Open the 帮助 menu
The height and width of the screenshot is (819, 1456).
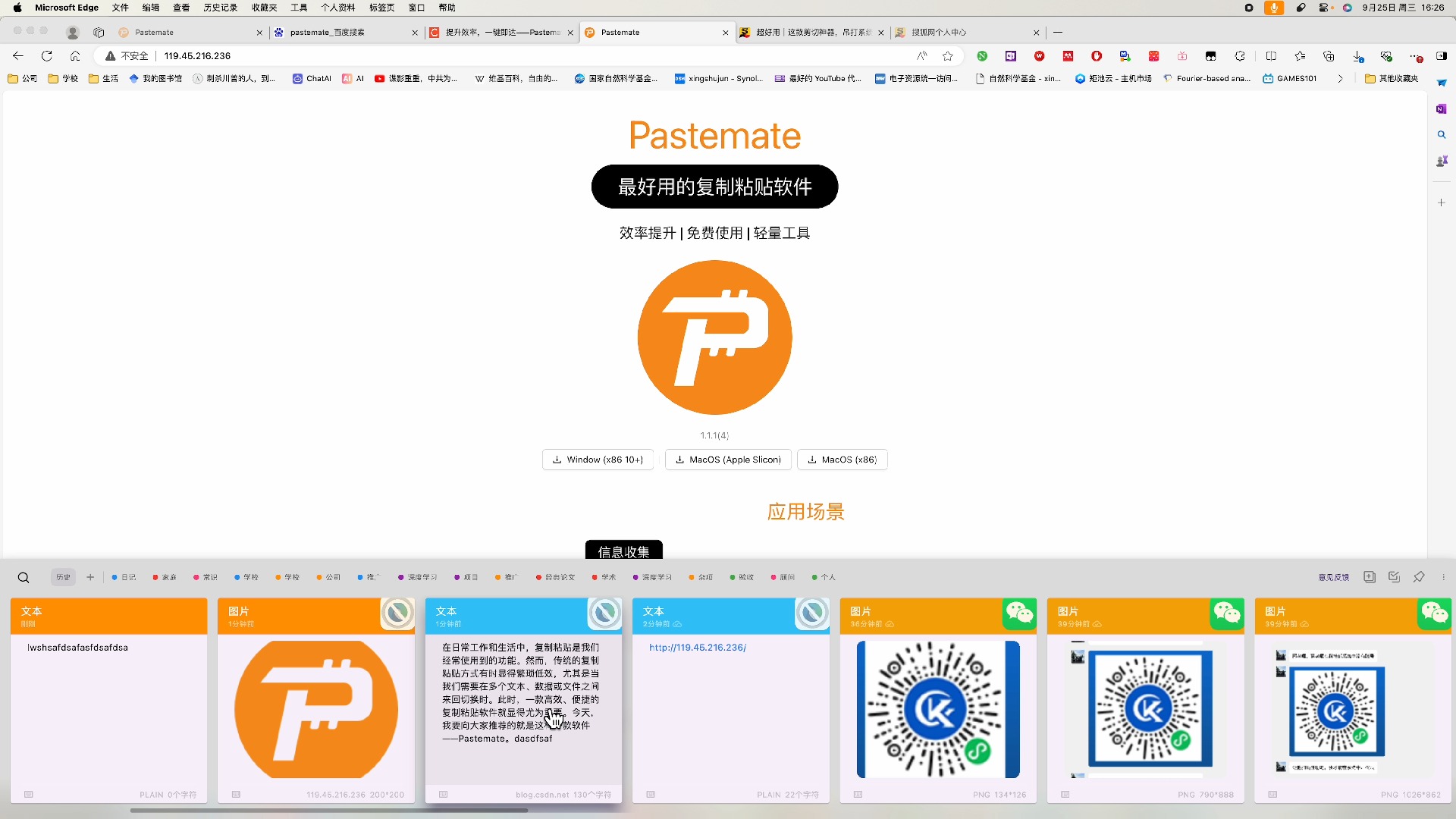point(447,8)
